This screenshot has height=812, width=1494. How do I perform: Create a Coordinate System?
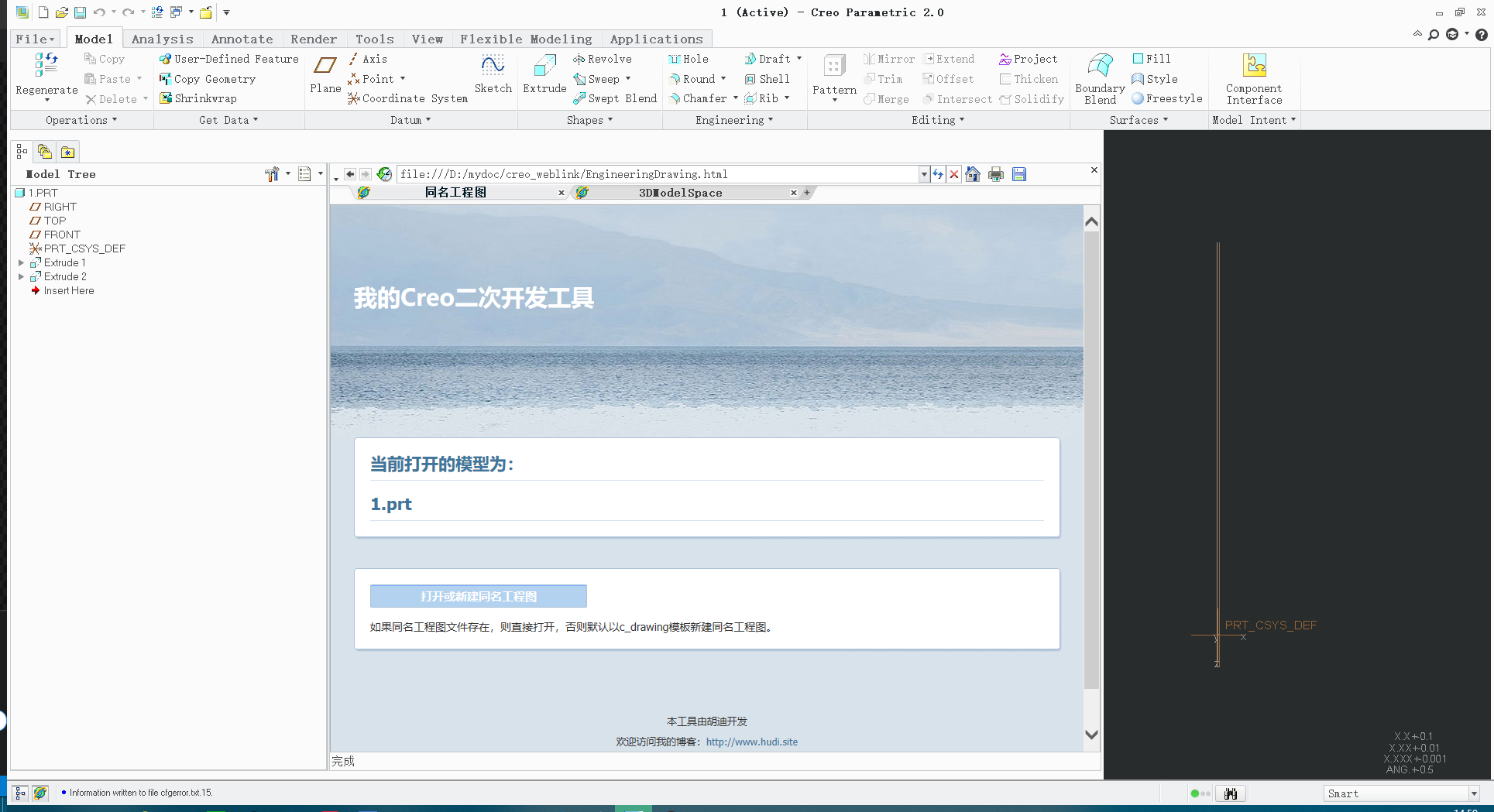tap(408, 98)
